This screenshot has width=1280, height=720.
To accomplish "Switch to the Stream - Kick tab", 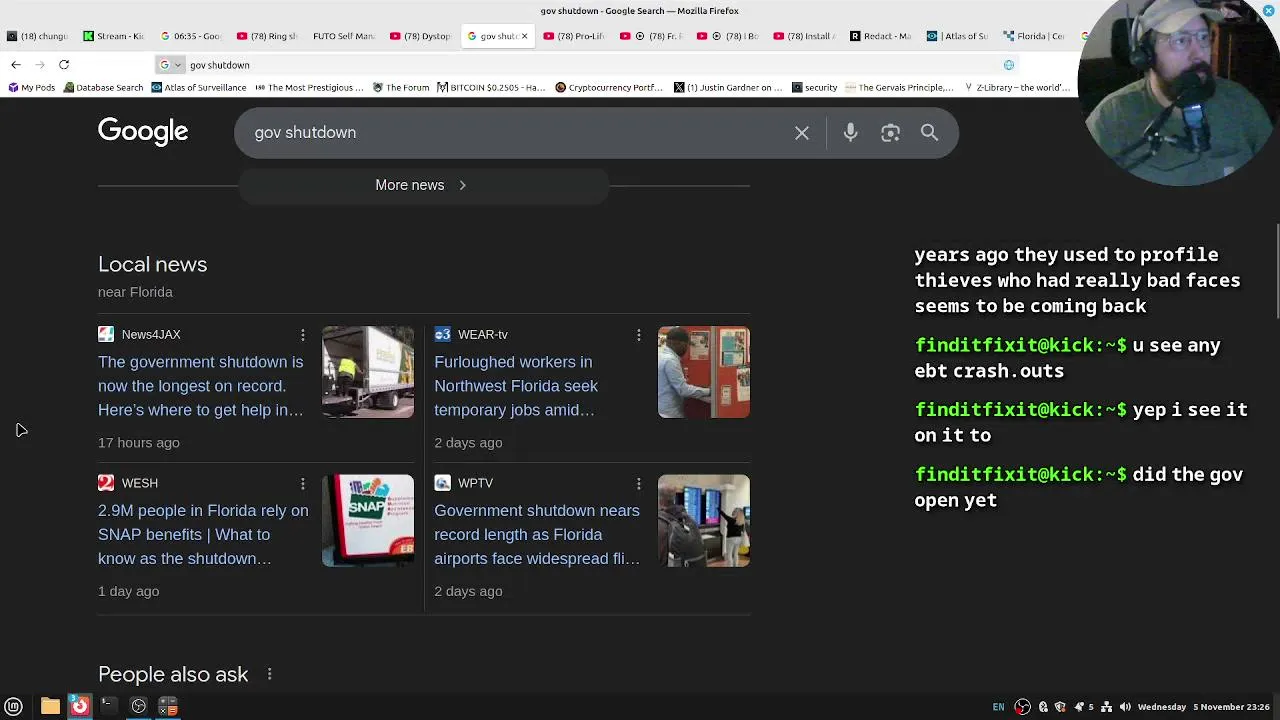I will (113, 36).
